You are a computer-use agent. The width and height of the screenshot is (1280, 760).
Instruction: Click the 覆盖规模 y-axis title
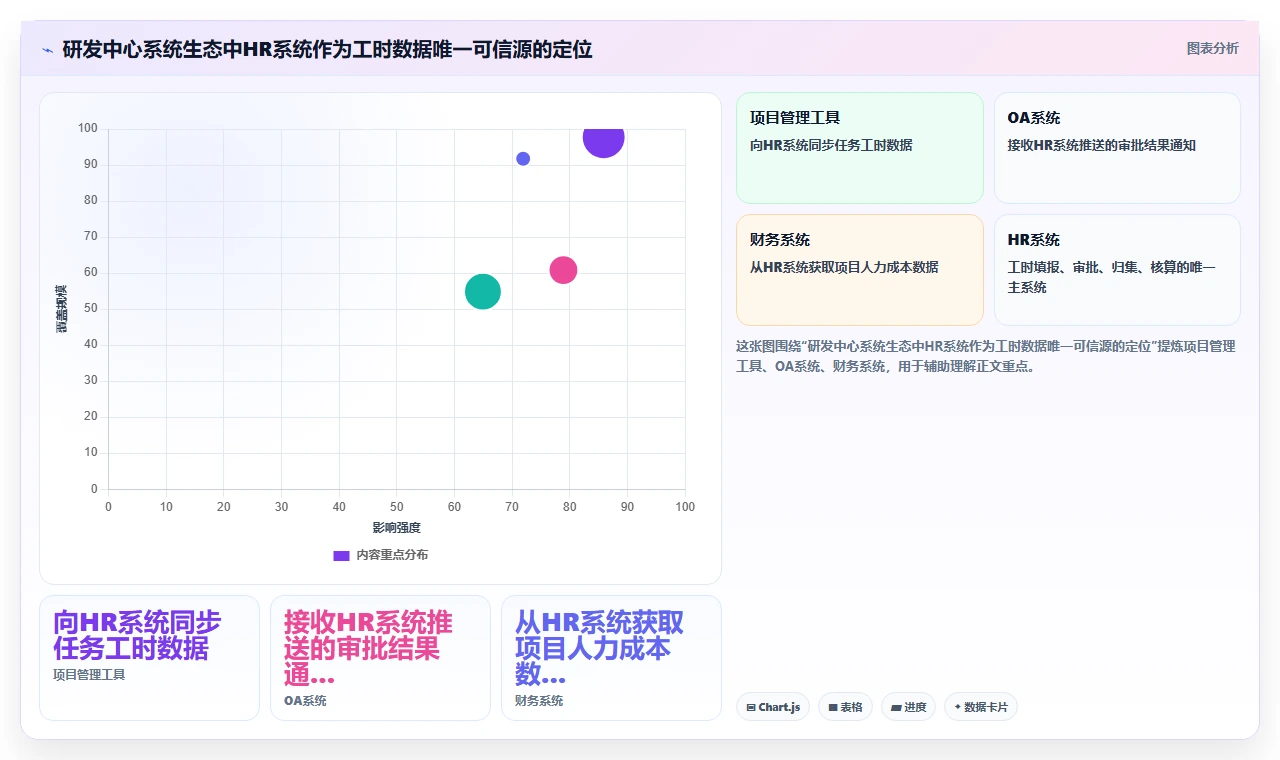[62, 309]
